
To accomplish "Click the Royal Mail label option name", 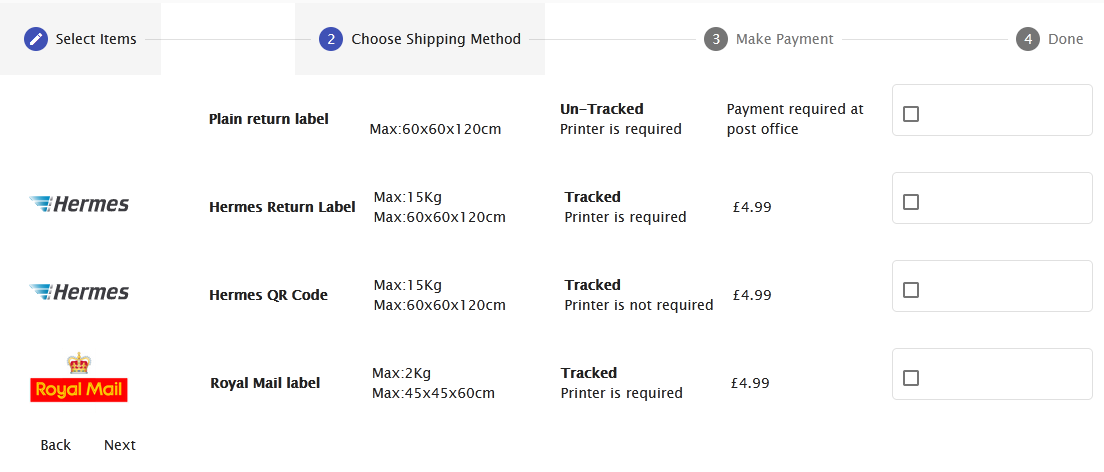I will pos(265,383).
